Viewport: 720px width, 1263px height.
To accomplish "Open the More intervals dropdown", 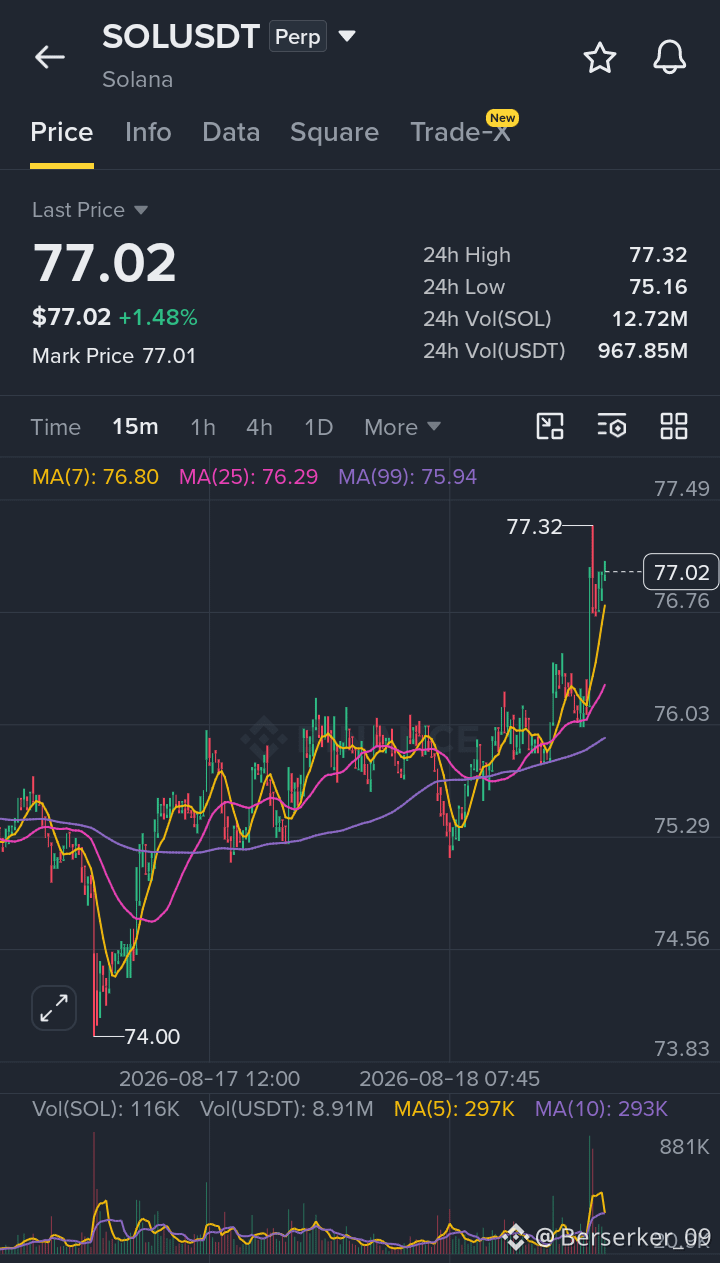I will (402, 427).
